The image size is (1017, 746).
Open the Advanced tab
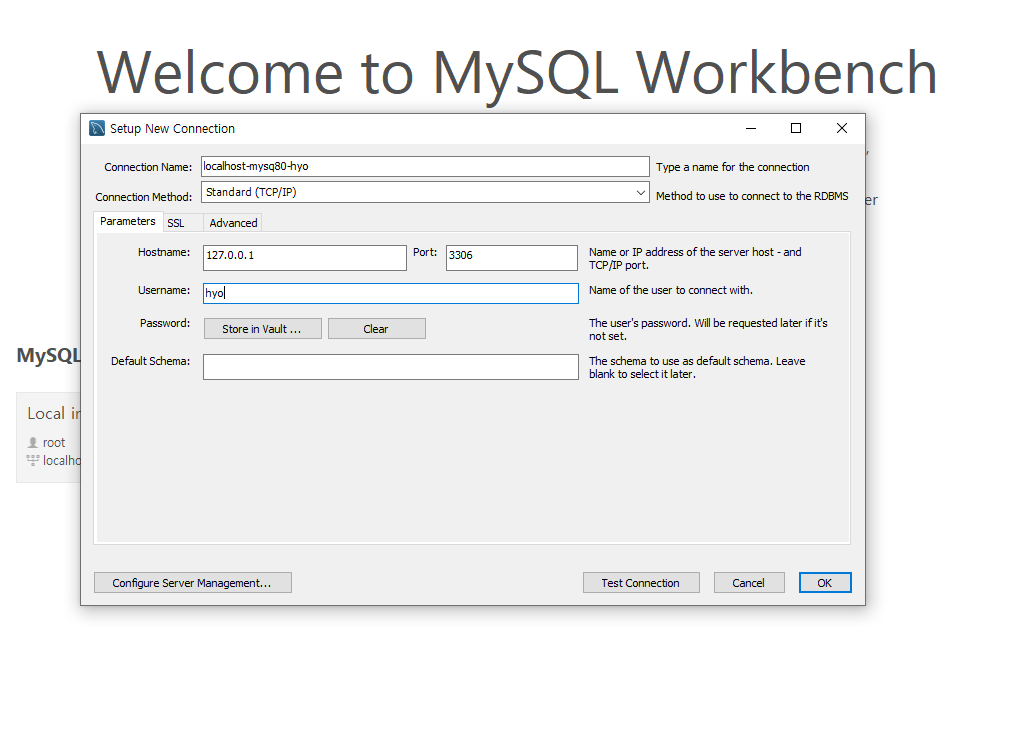(x=233, y=223)
